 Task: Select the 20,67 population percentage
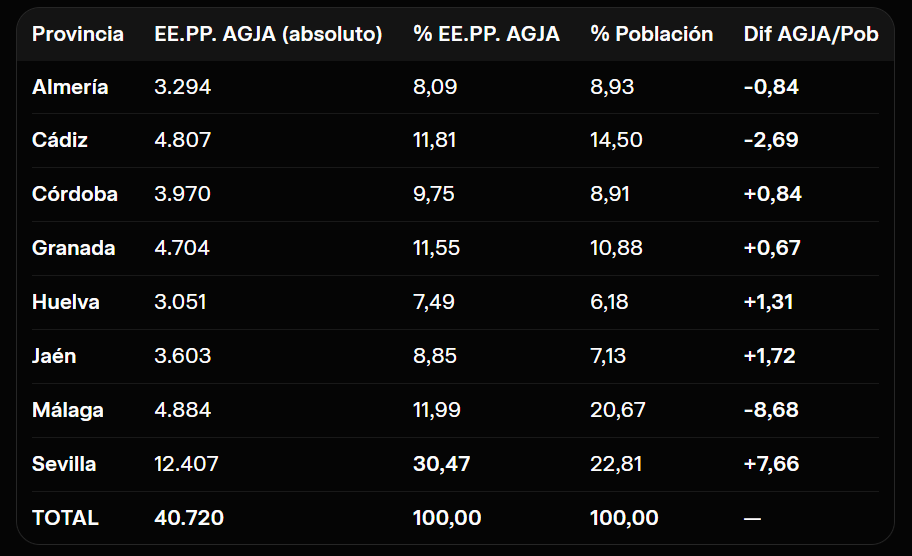click(x=617, y=409)
